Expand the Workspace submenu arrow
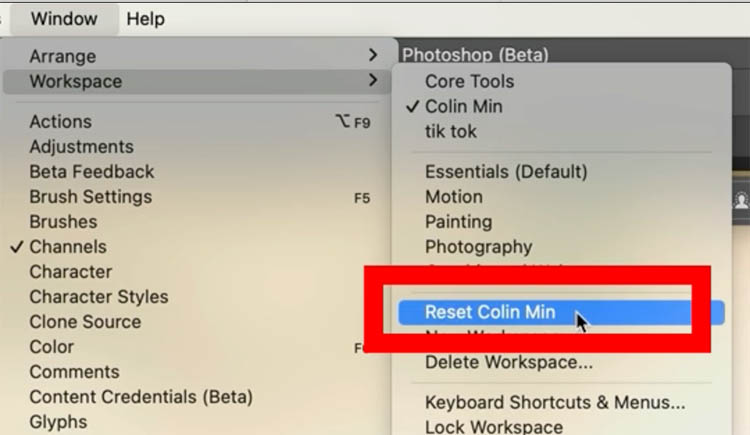 pyautogui.click(x=373, y=80)
